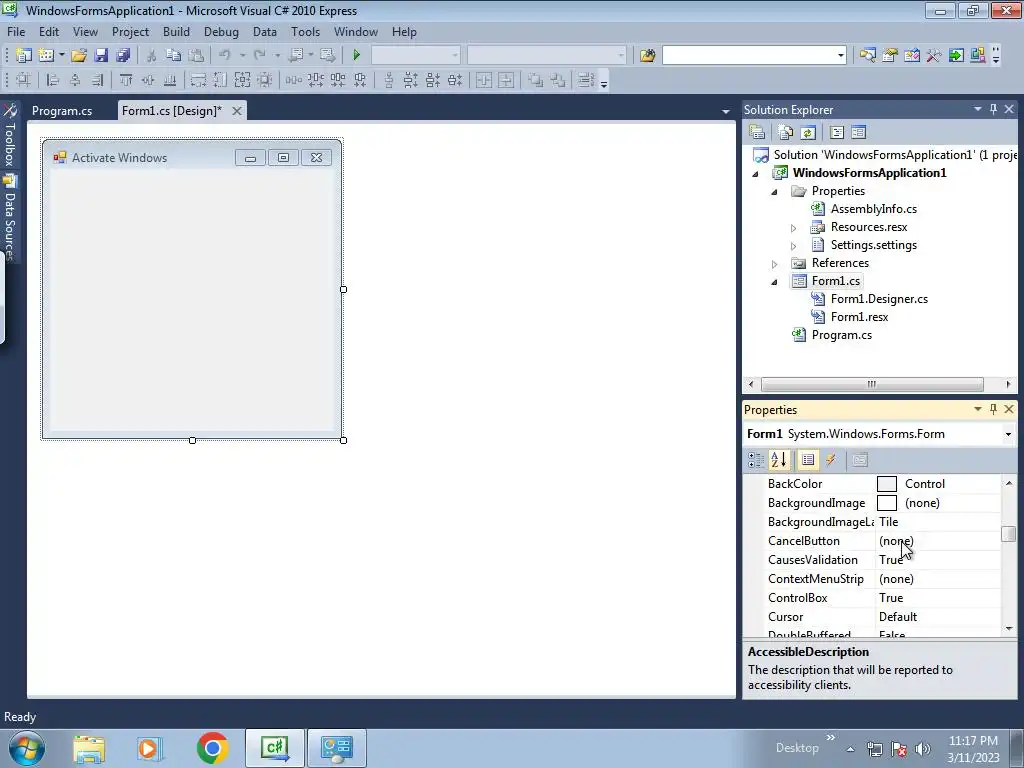Click Tab Order layout icon

[x=586, y=80]
